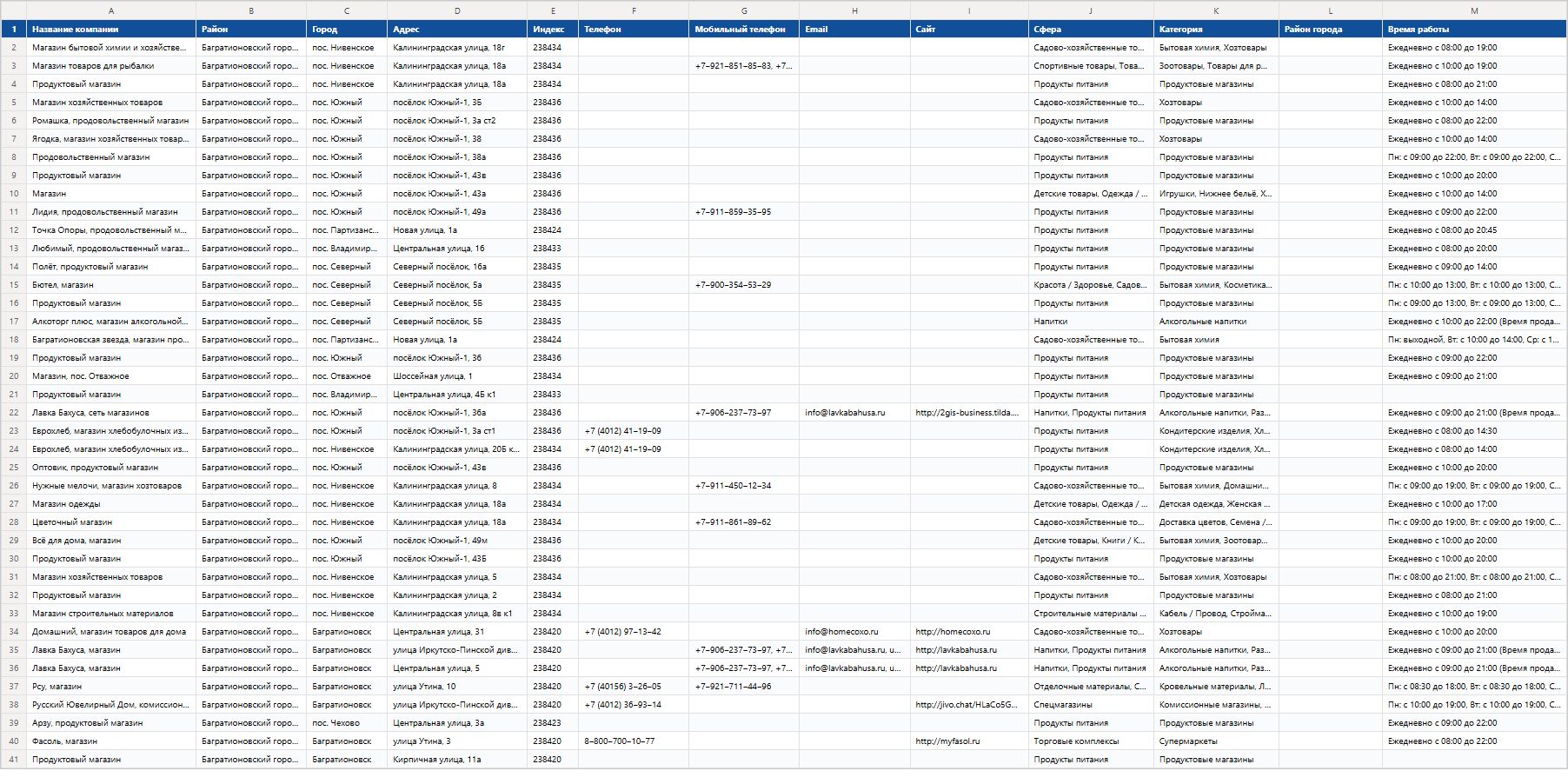Select the 'Фасоль, магазин' cell
This screenshot has width=1568, height=784.
111,741
